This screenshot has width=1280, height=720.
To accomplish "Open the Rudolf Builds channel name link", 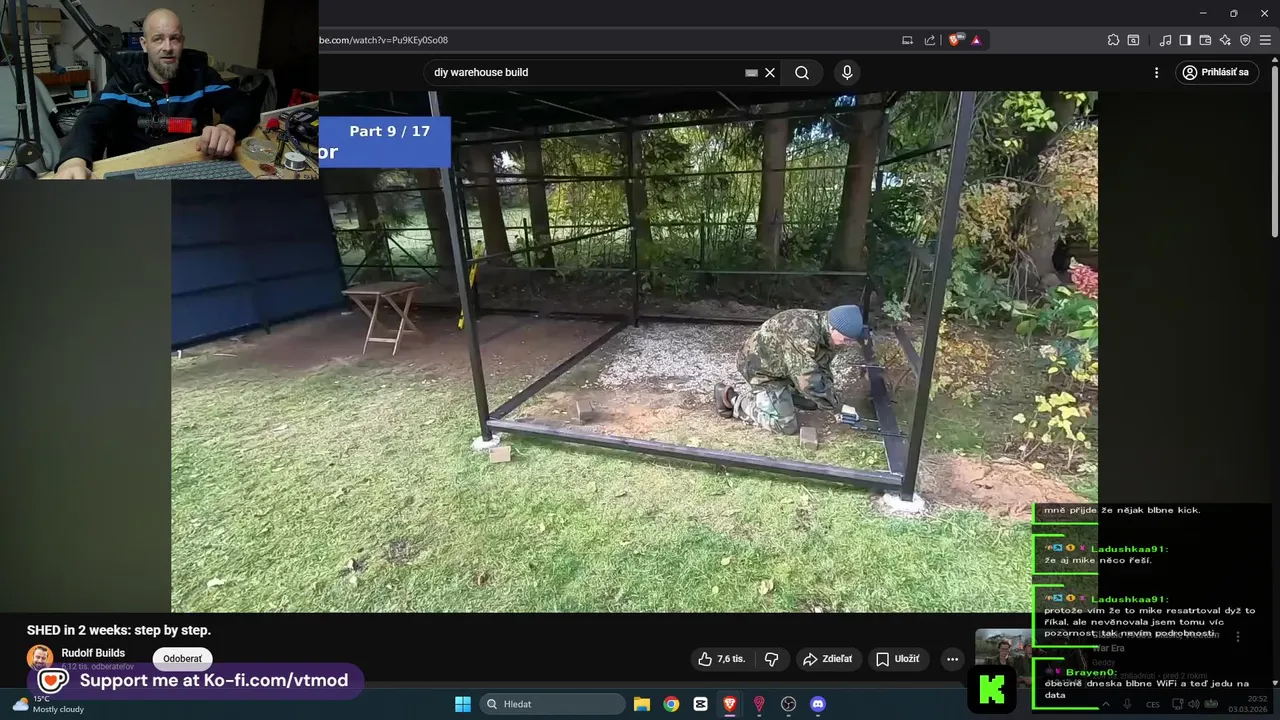I will (93, 653).
